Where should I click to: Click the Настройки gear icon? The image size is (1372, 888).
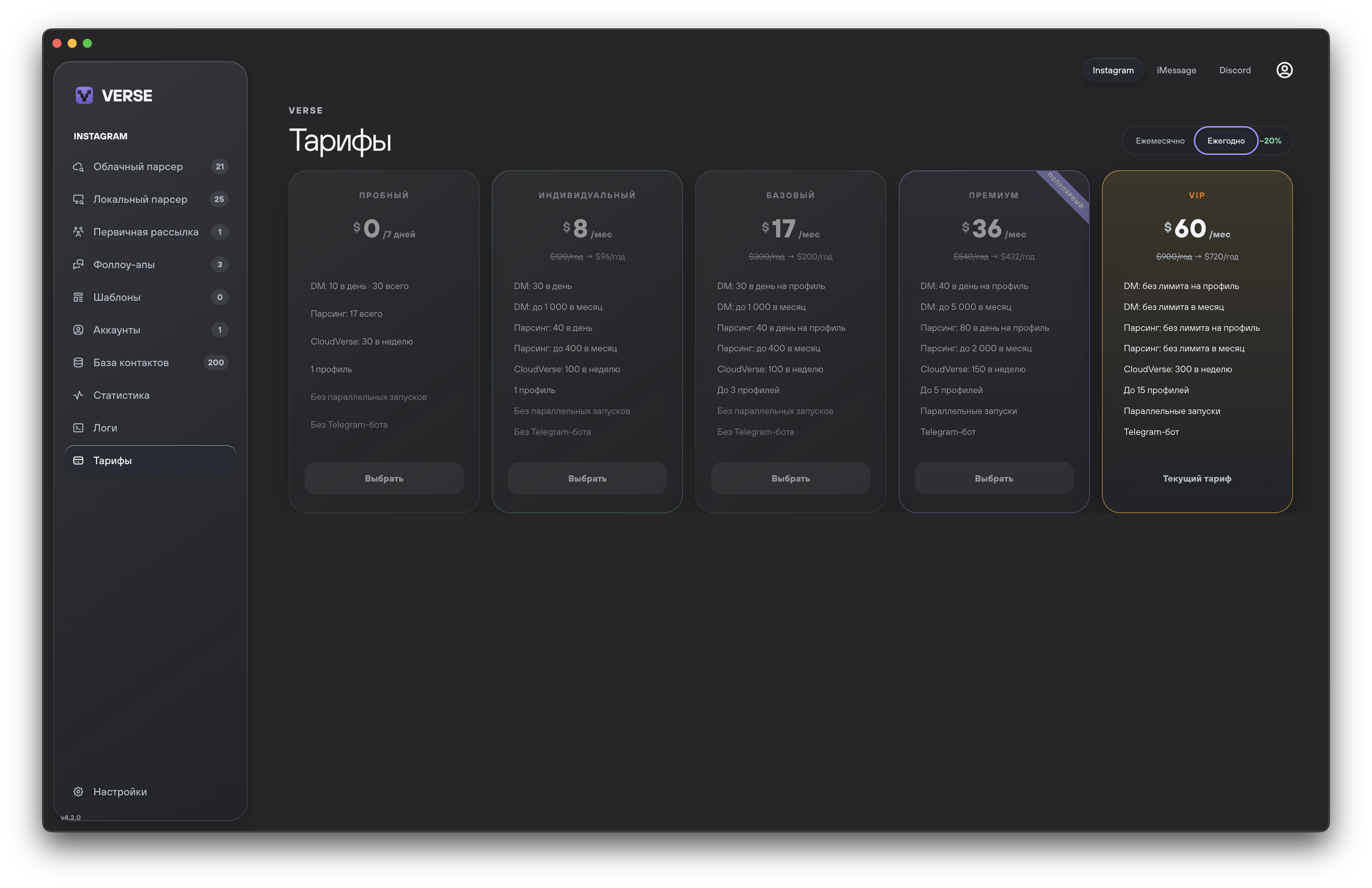click(x=78, y=792)
